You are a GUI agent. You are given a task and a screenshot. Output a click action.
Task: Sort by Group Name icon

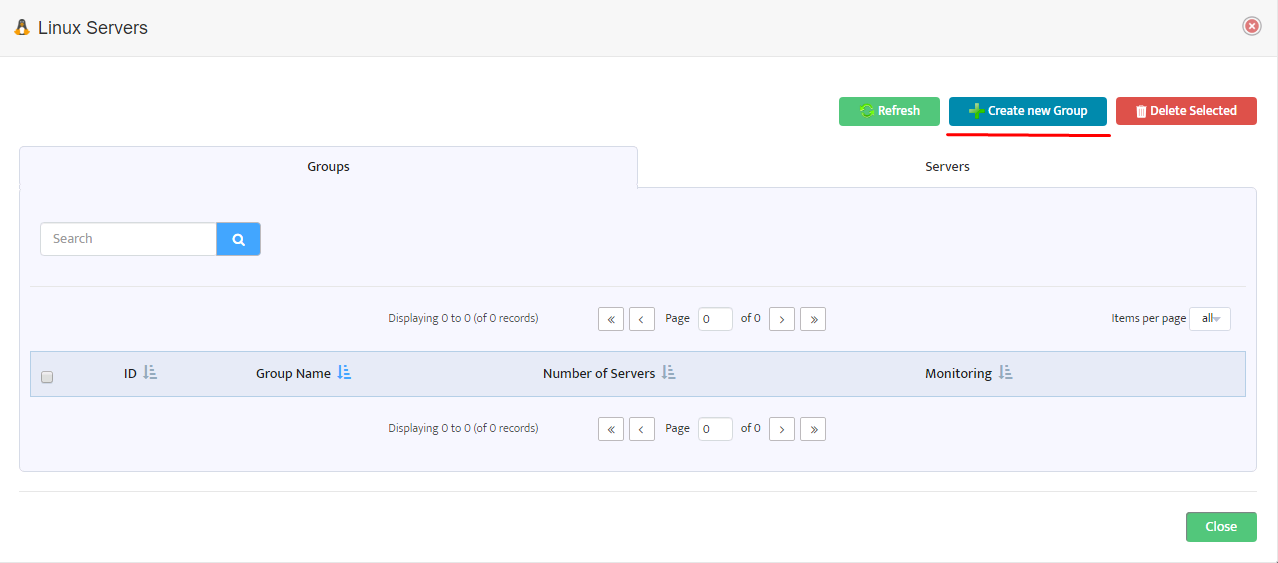click(x=344, y=372)
